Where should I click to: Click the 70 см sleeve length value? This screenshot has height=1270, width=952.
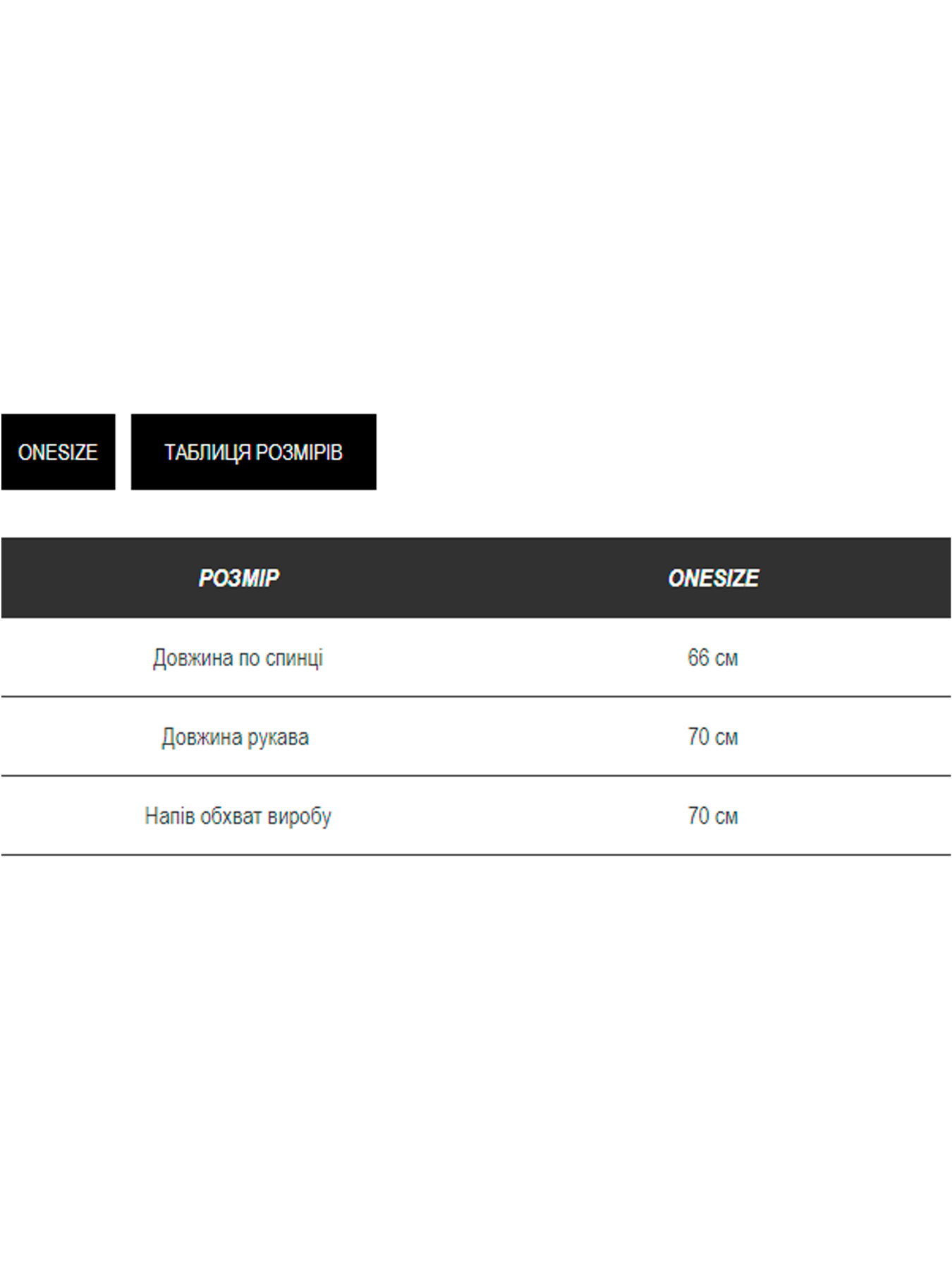[713, 737]
